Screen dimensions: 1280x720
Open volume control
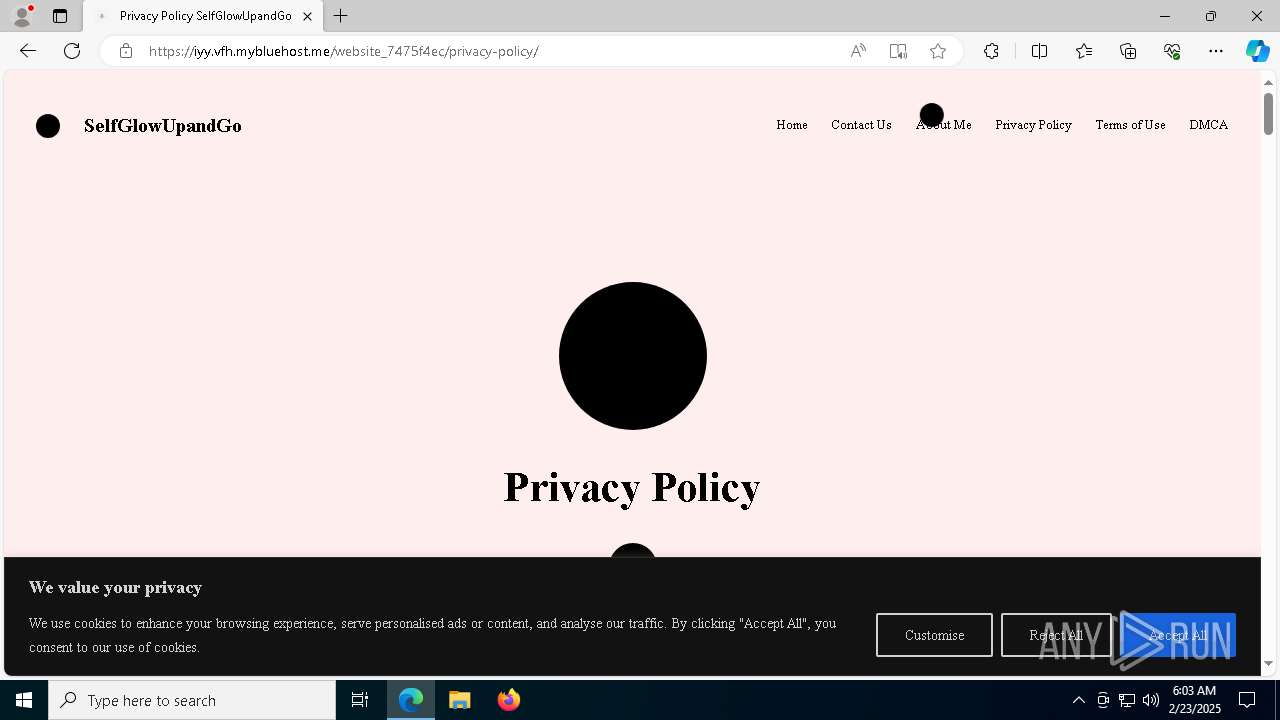pos(1151,700)
